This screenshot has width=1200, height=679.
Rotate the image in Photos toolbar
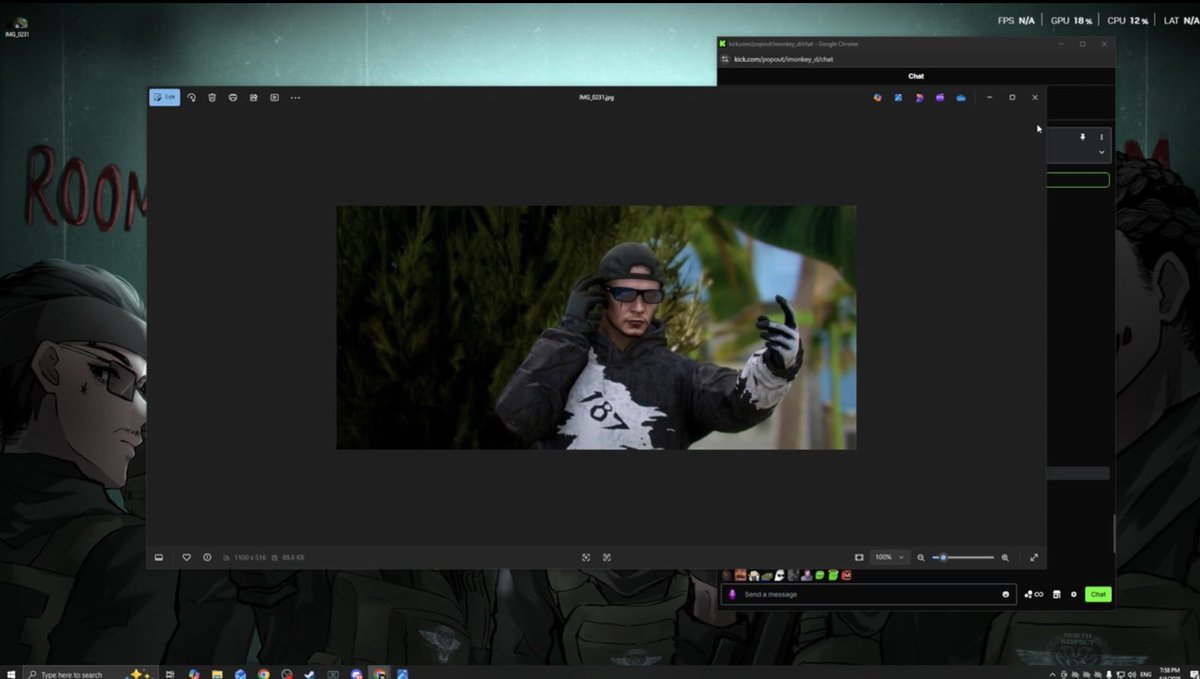[191, 97]
